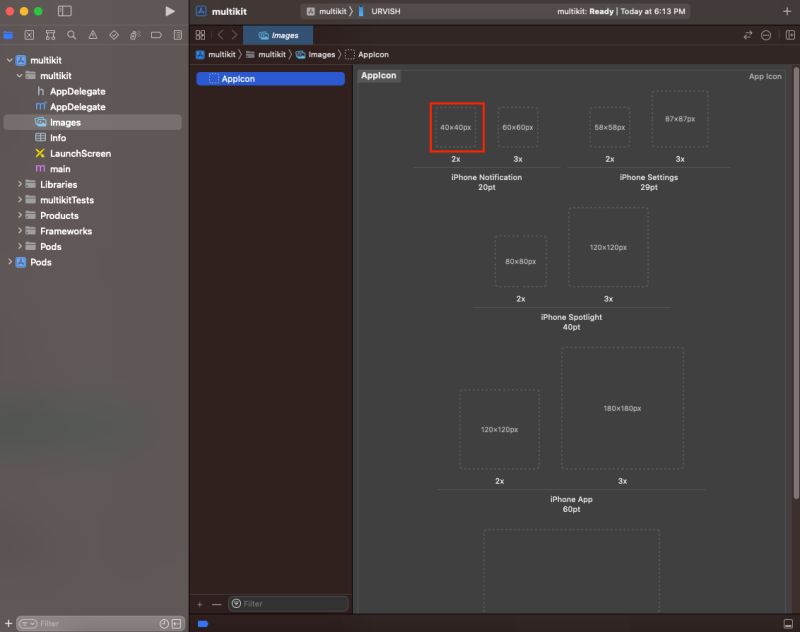Click inside the asset Filter field
Screen dimensions: 800x632
click(x=290, y=603)
